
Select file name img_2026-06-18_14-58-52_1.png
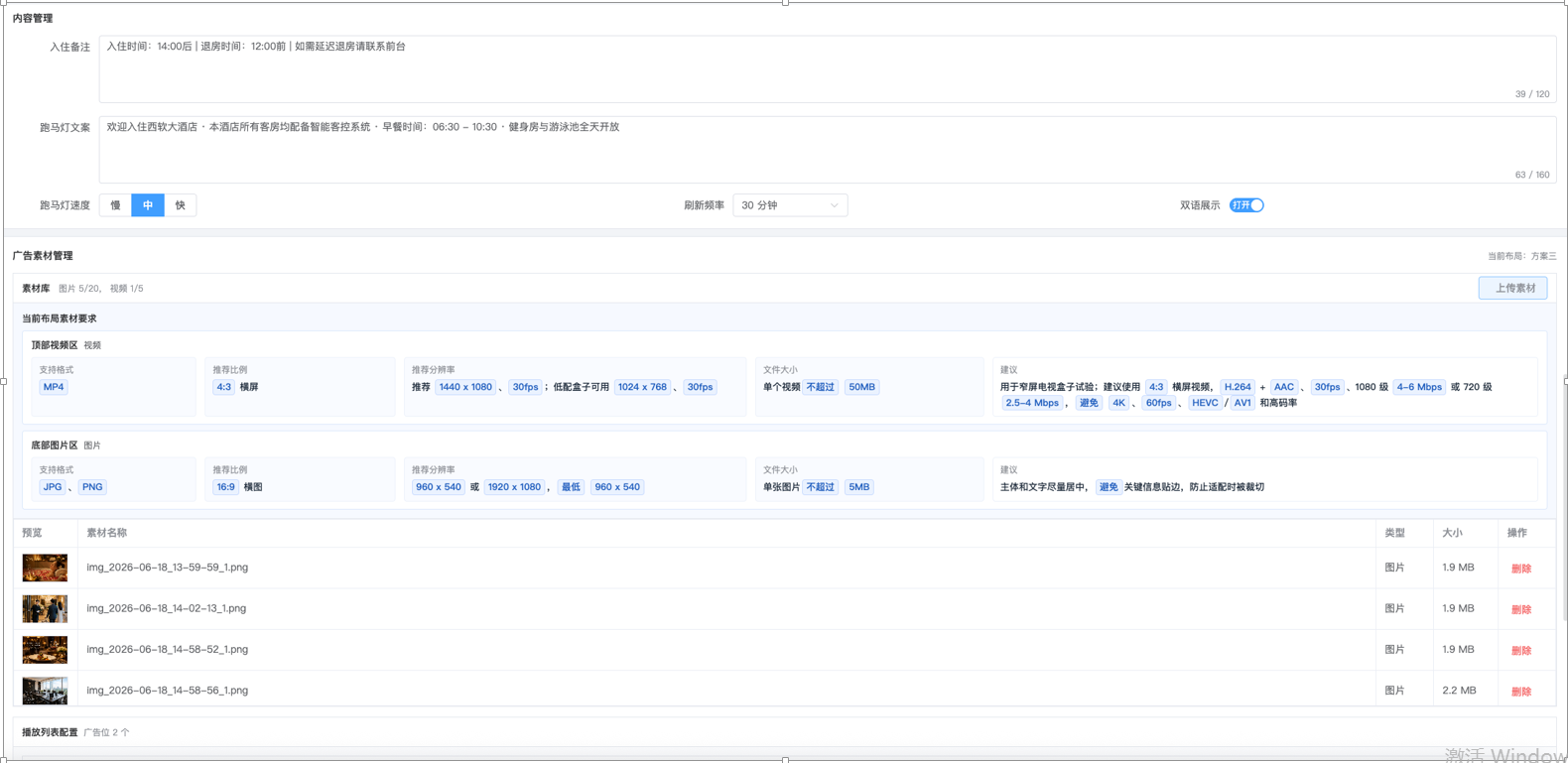click(167, 649)
